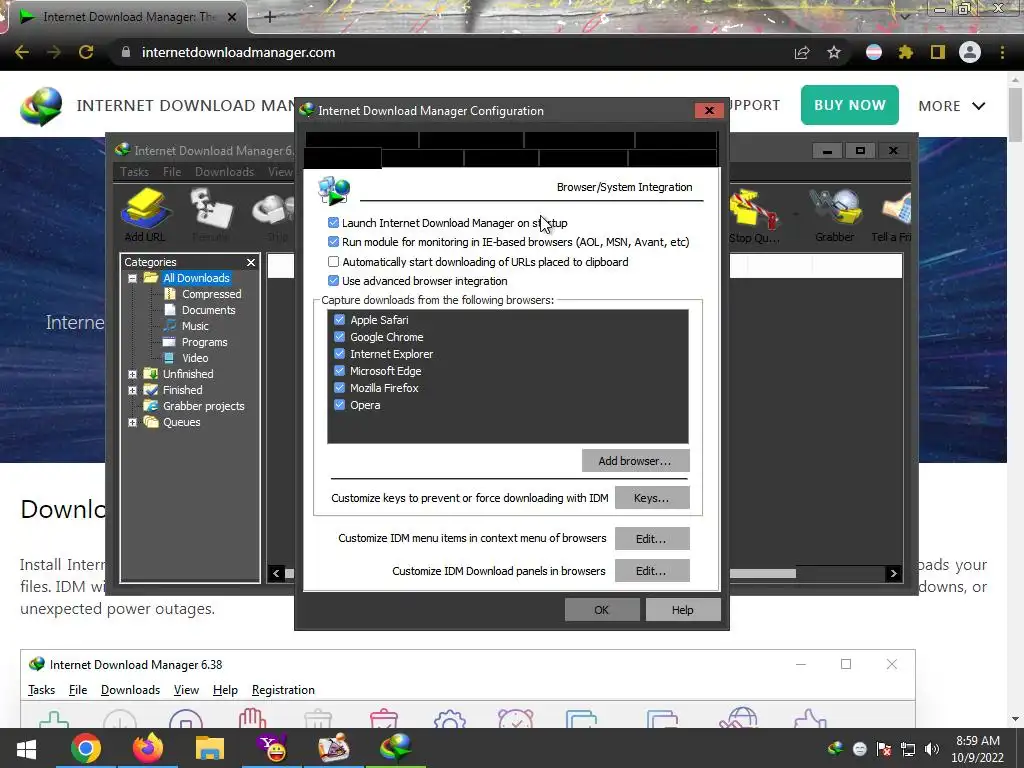Bookmark this page with the star icon
1024x768 pixels.
(x=834, y=52)
